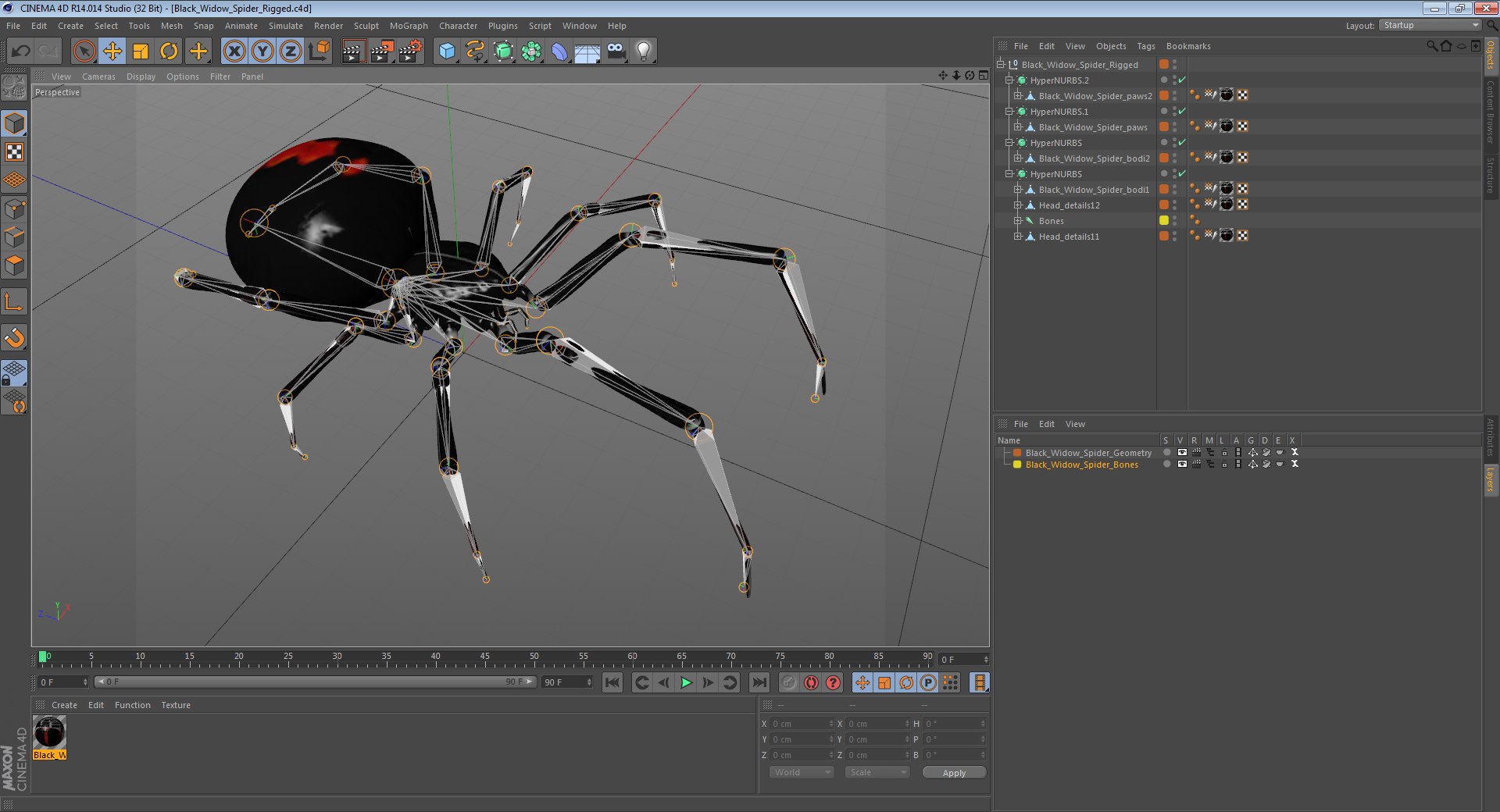Click the Apply button
Image resolution: width=1500 pixels, height=812 pixels.
pyautogui.click(x=954, y=773)
